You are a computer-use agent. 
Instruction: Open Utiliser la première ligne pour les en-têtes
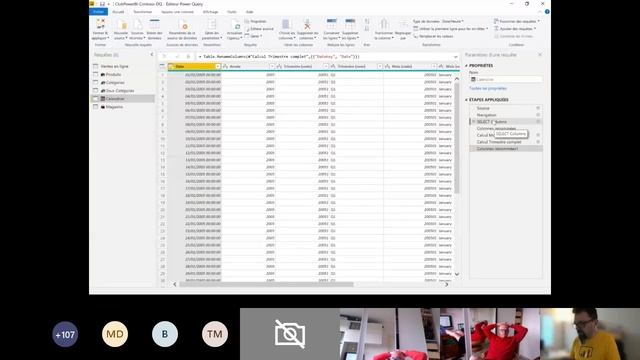click(x=451, y=29)
